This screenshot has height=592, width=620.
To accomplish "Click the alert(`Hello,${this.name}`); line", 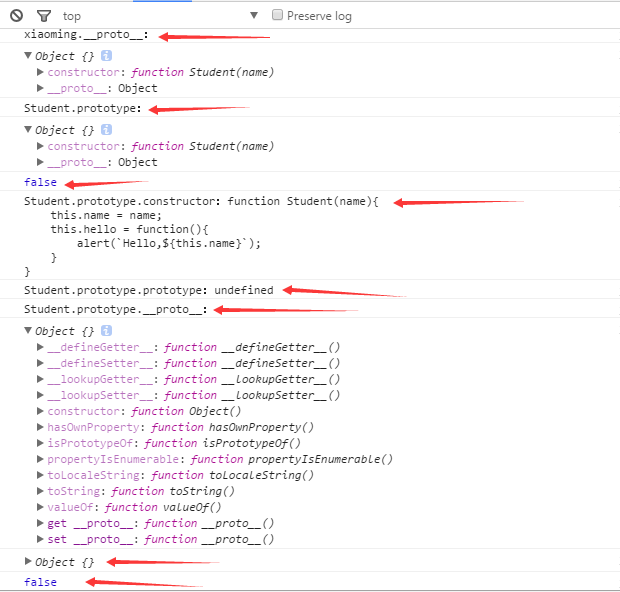I will coord(169,243).
